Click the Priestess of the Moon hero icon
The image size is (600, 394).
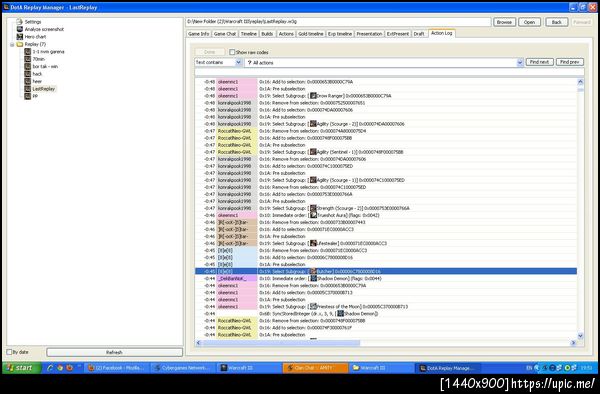[x=313, y=306]
